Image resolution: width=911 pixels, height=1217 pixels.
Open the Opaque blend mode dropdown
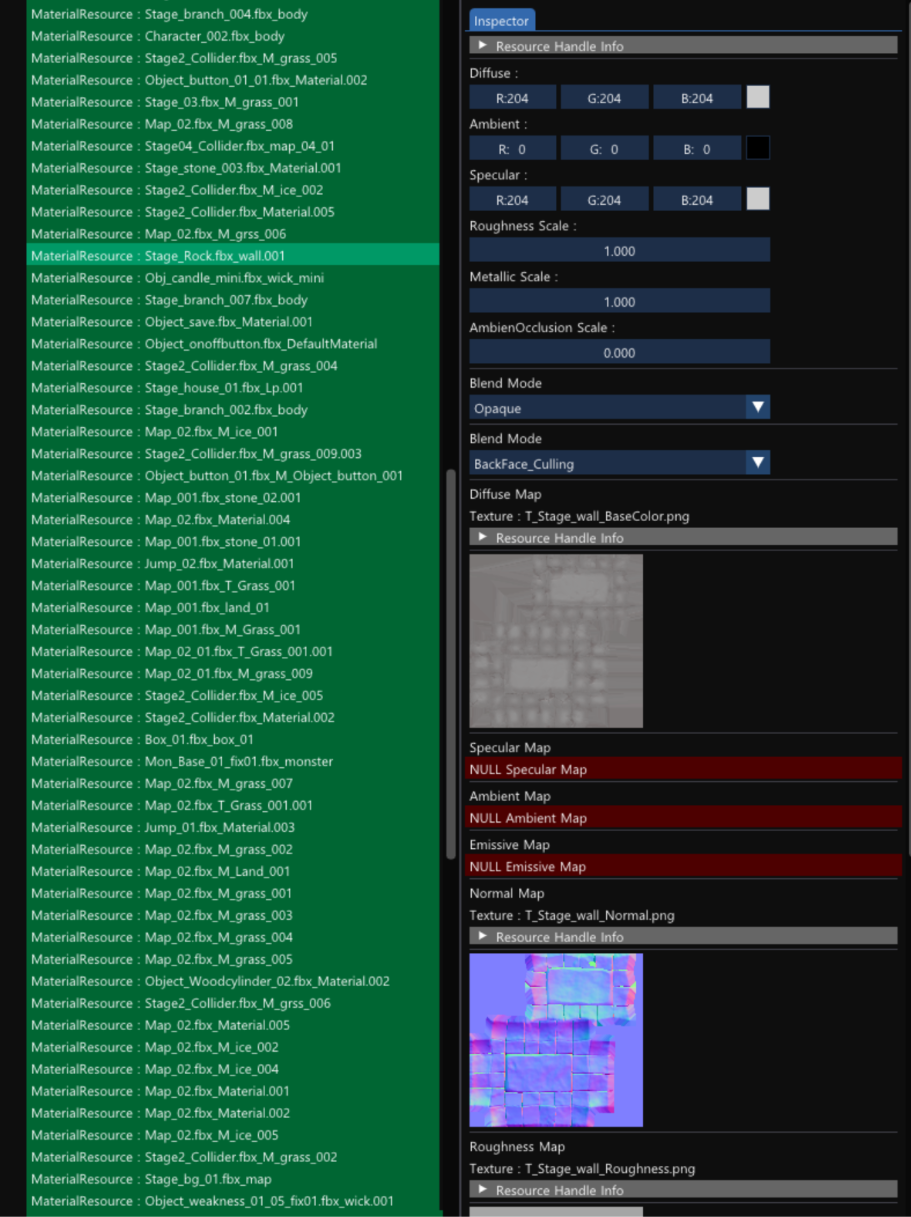click(x=620, y=407)
